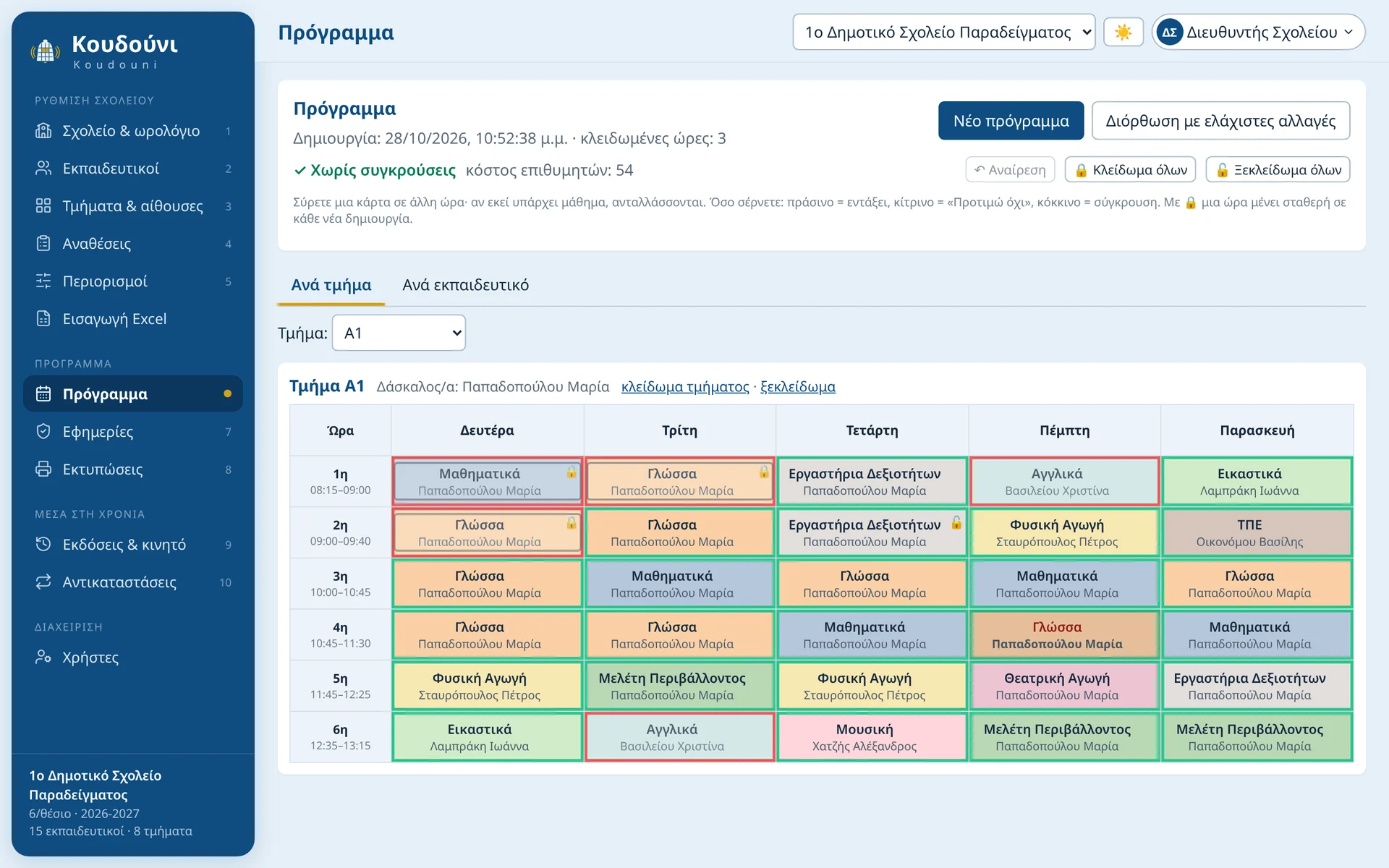Viewport: 1389px width, 868px height.
Task: Open the school selector dropdown
Action: (x=944, y=33)
